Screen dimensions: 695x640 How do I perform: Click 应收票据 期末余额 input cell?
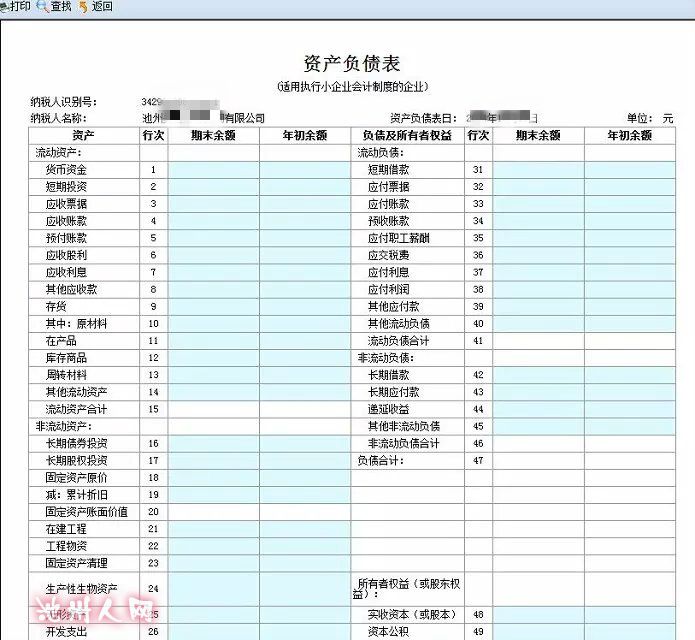214,204
